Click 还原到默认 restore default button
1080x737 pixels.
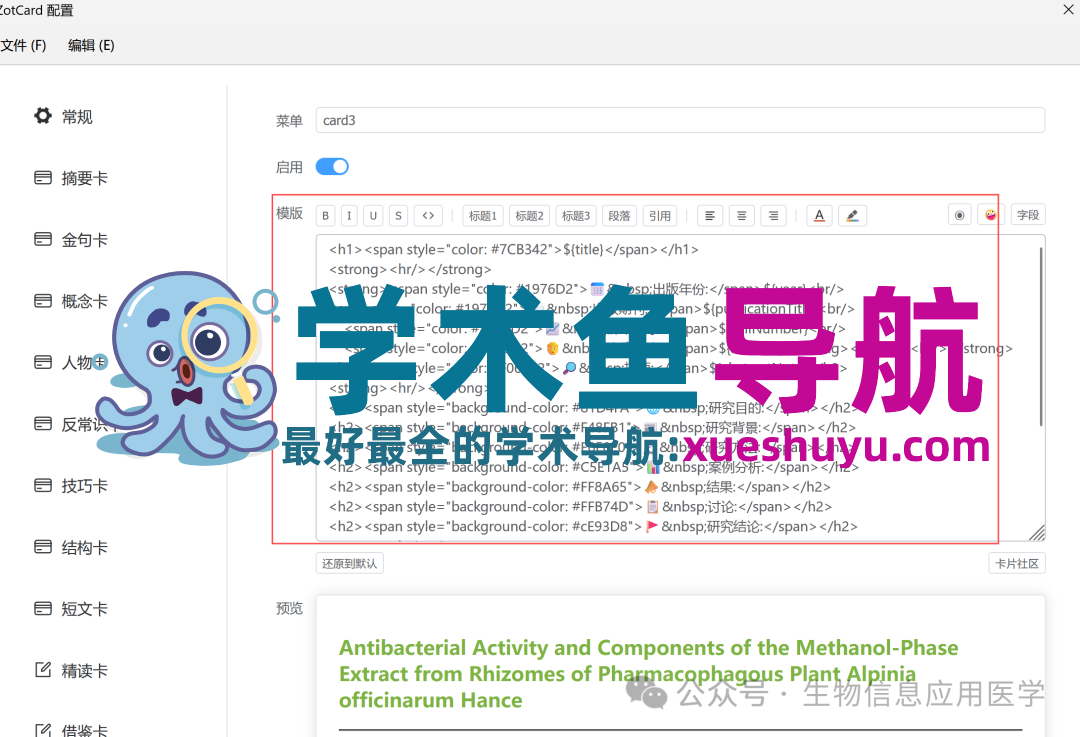[x=350, y=563]
